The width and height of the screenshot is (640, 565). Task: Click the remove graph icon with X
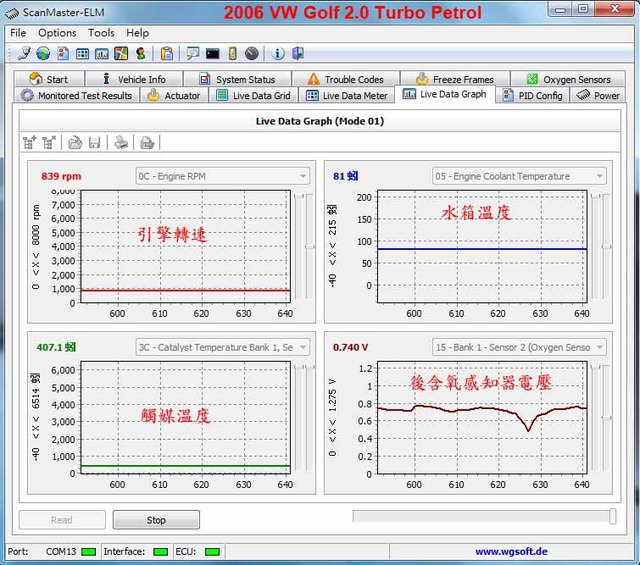(47, 143)
